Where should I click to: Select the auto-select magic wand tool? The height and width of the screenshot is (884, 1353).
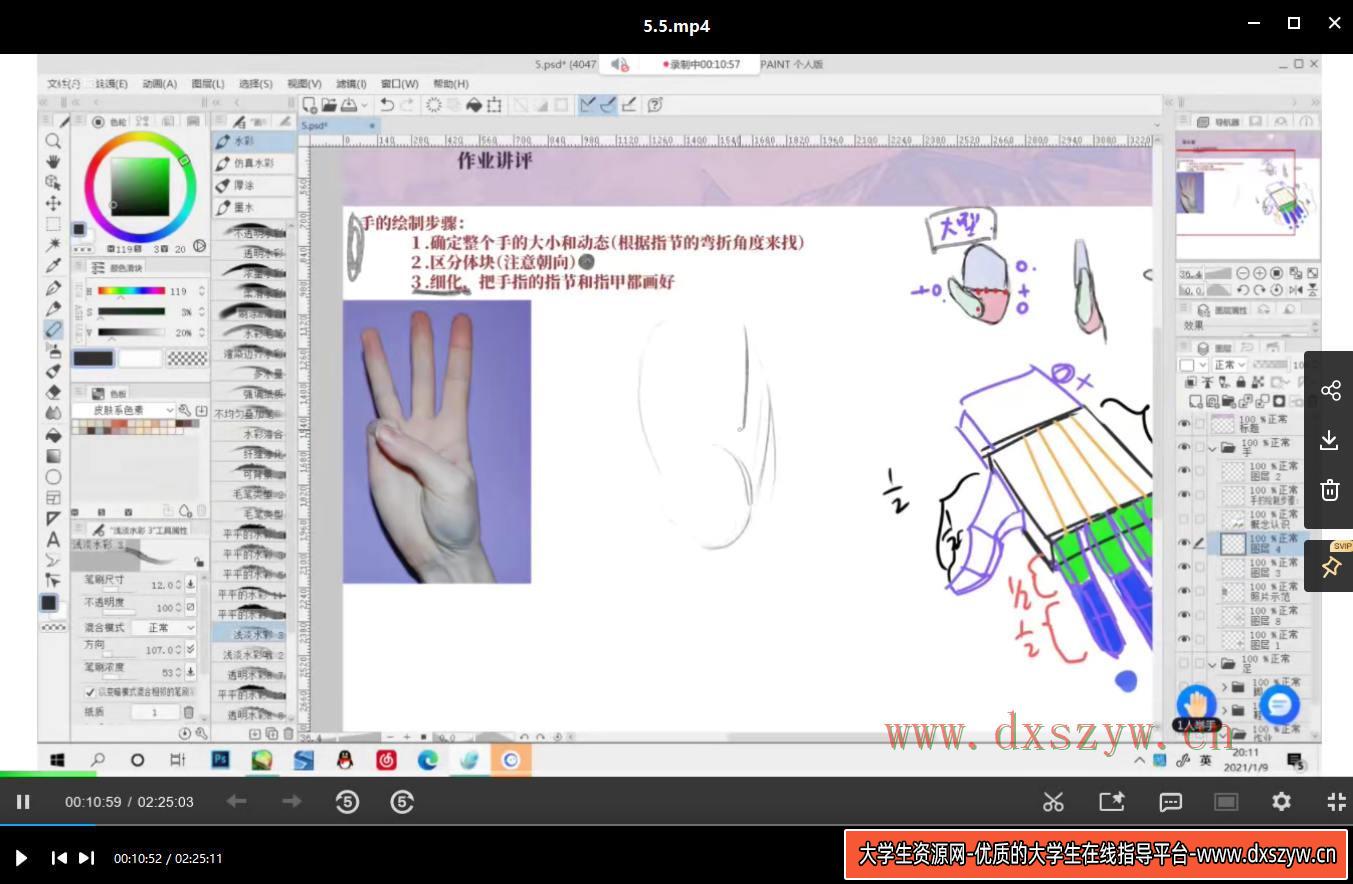pos(53,245)
